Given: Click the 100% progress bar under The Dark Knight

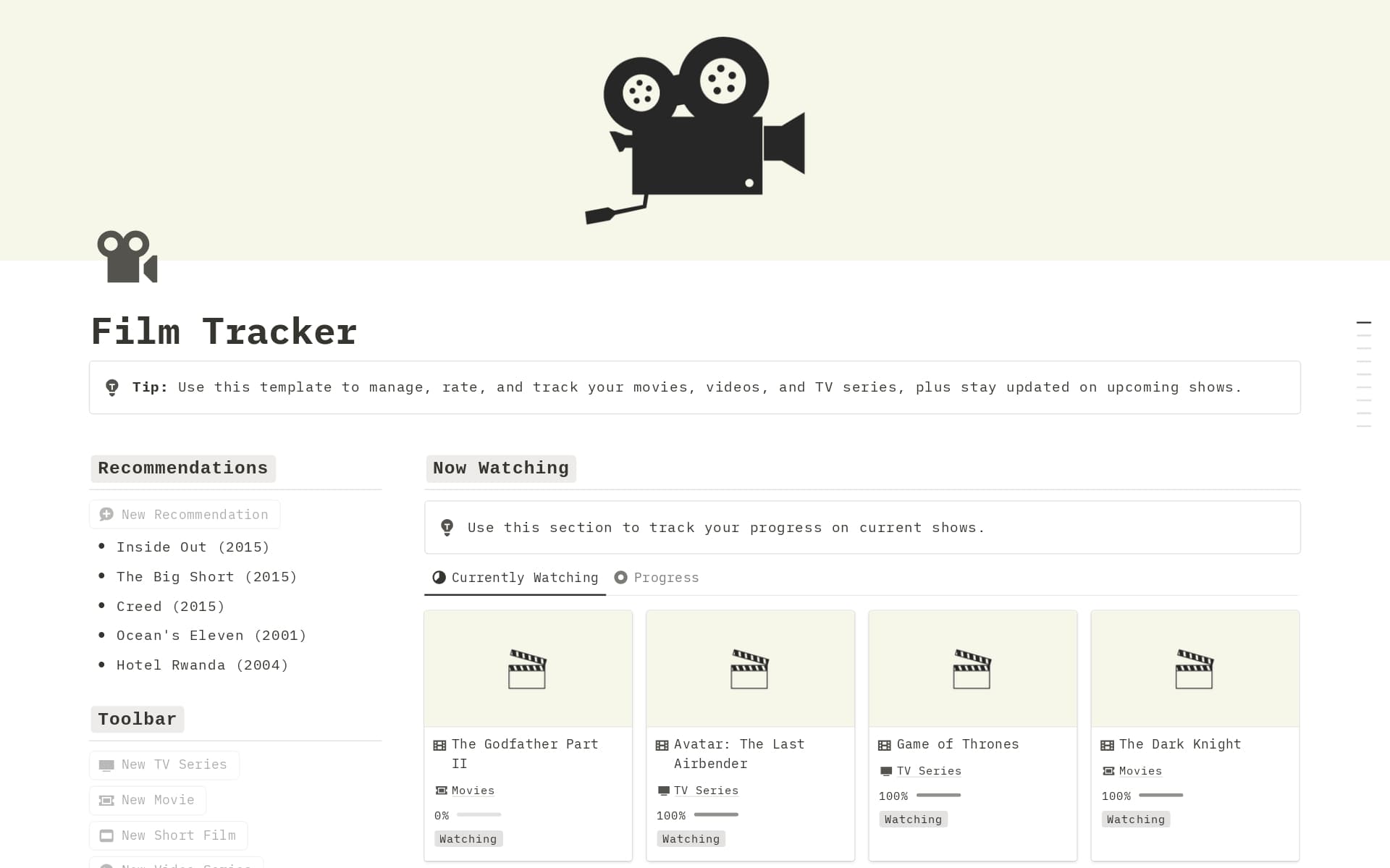Looking at the screenshot, I should point(1161,796).
